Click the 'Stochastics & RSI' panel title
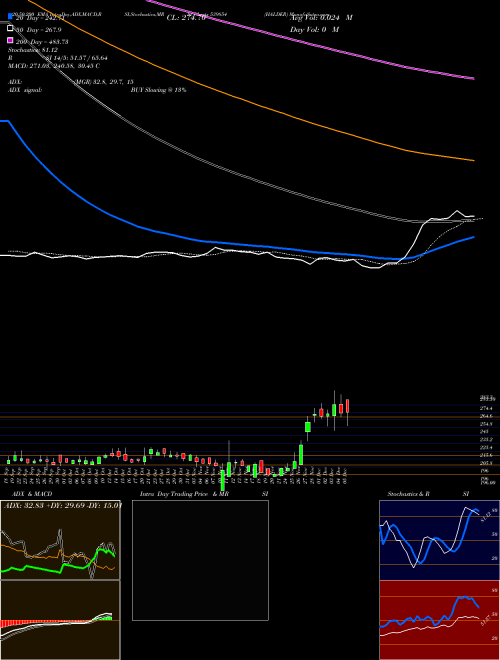Image resolution: width=500 pixels, height=660 pixels. (x=428, y=494)
